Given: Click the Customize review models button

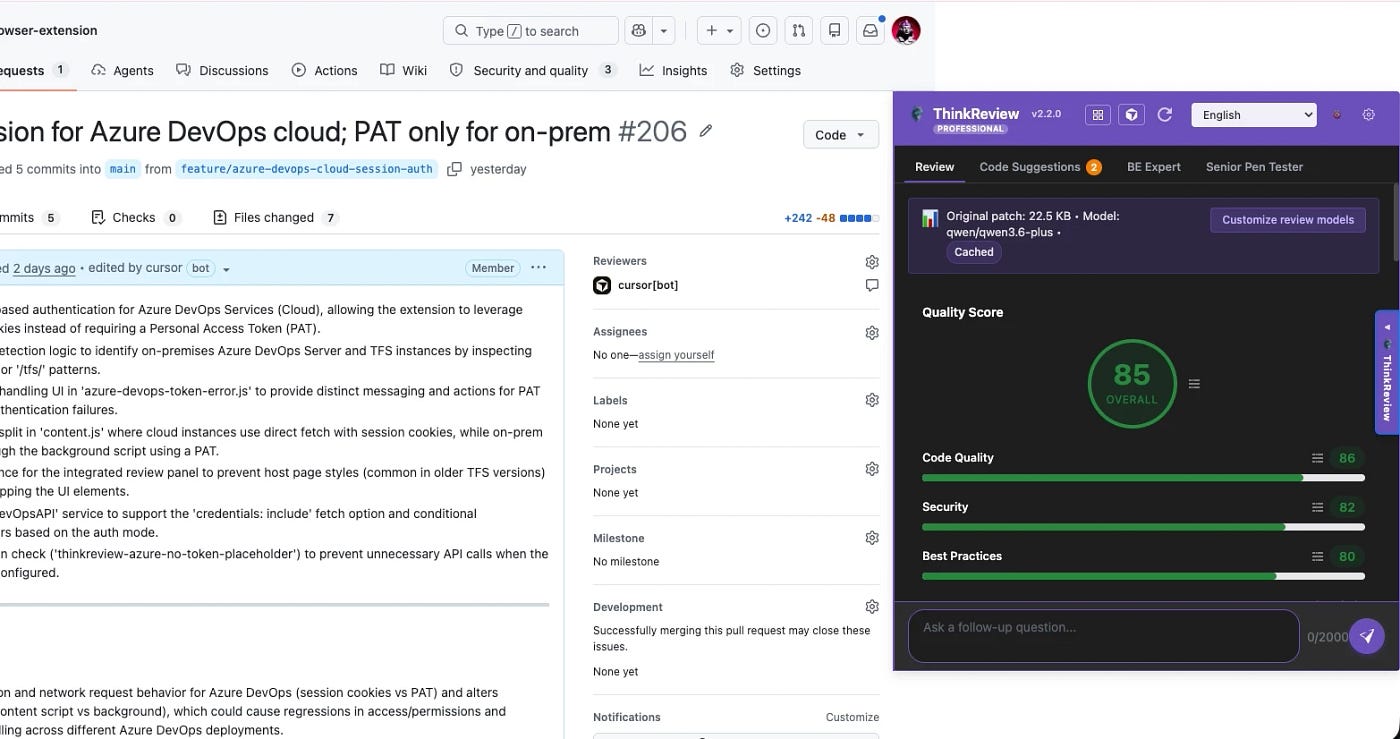Looking at the screenshot, I should coord(1288,219).
